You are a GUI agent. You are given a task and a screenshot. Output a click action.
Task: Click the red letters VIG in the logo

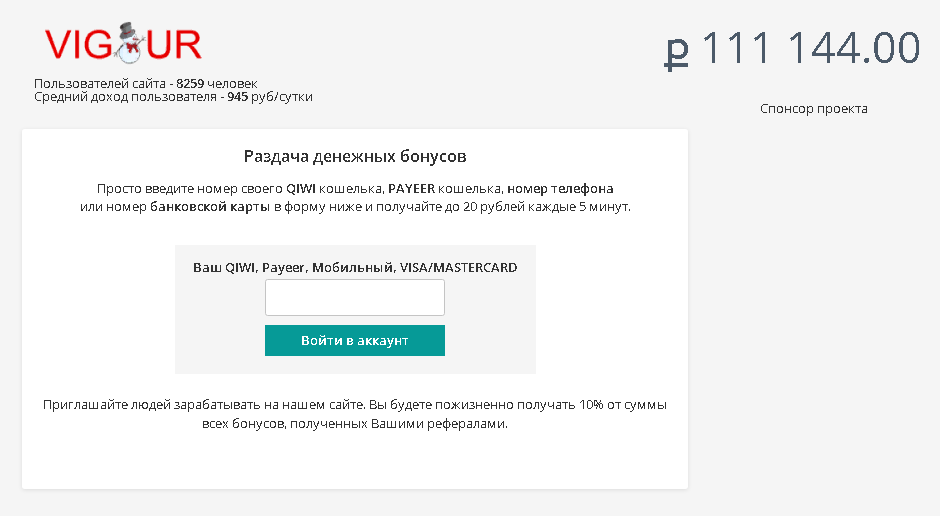[x=79, y=45]
